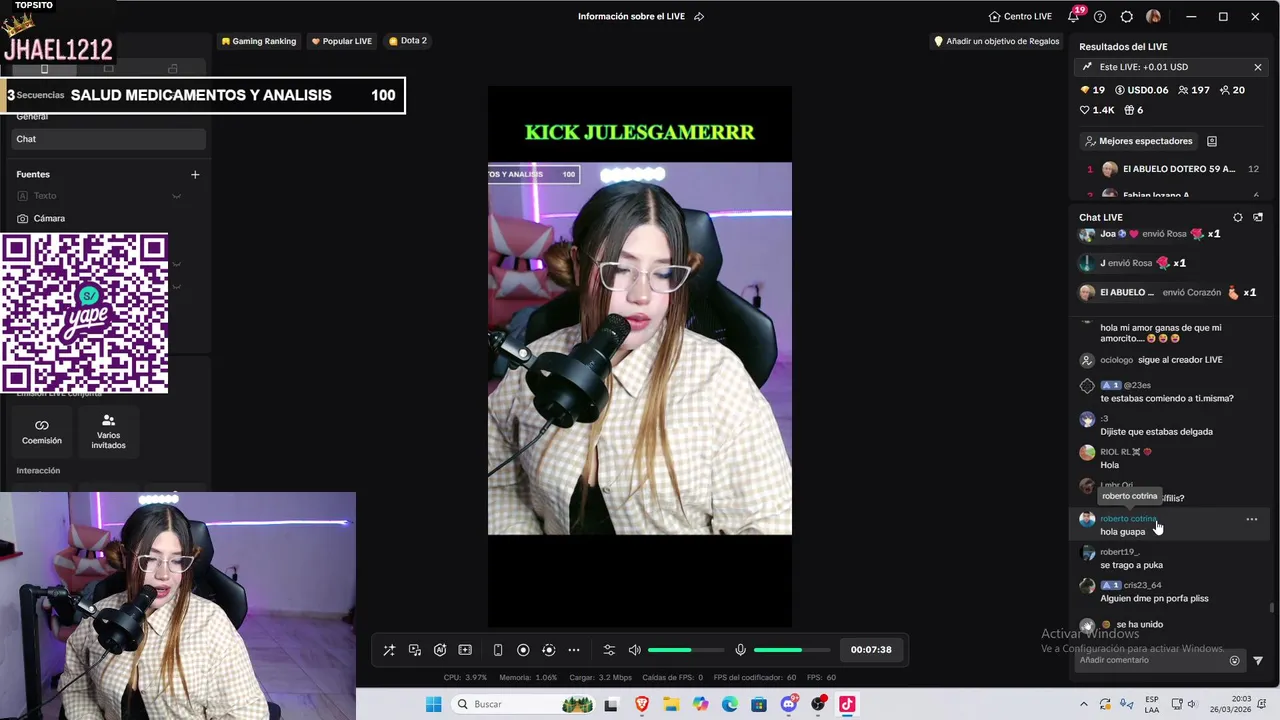Open File Explorer from the taskbar

[x=671, y=704]
